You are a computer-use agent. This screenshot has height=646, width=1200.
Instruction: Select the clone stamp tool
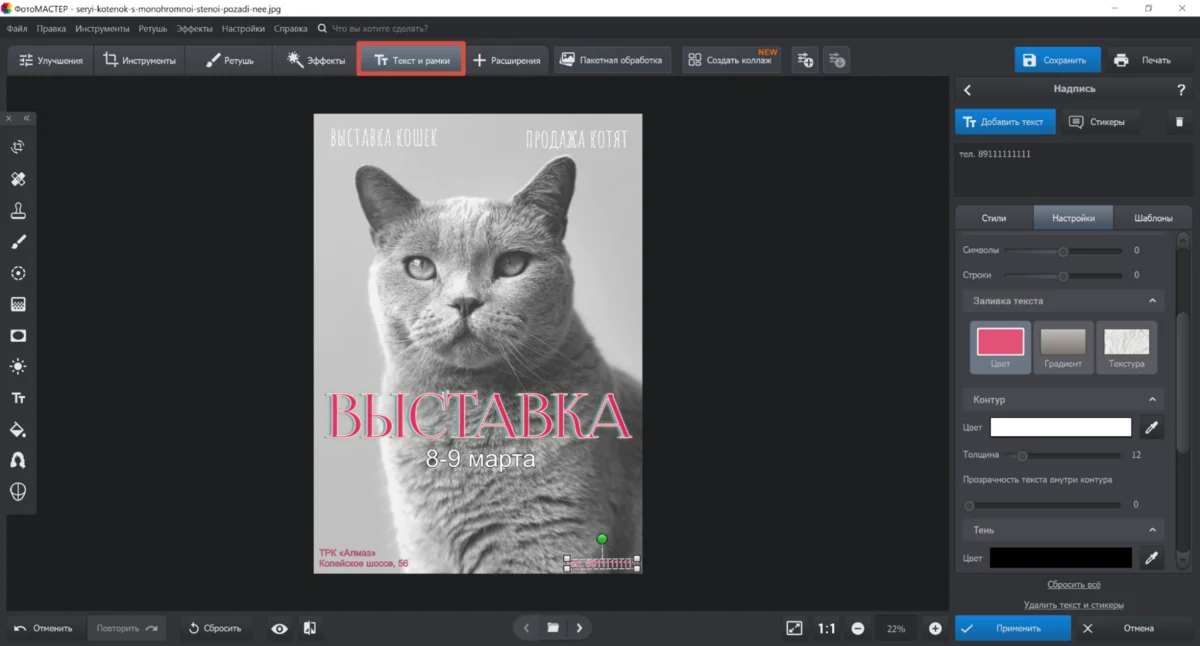point(17,210)
